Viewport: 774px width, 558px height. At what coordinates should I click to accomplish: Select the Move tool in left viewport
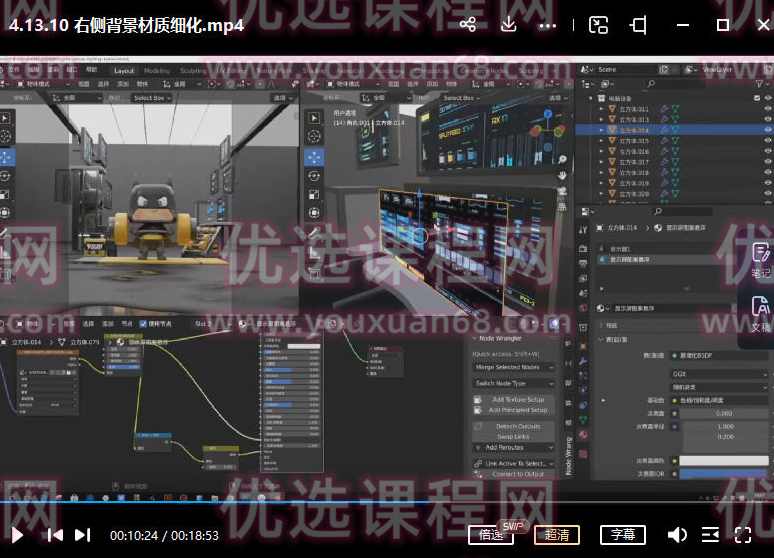(6, 158)
